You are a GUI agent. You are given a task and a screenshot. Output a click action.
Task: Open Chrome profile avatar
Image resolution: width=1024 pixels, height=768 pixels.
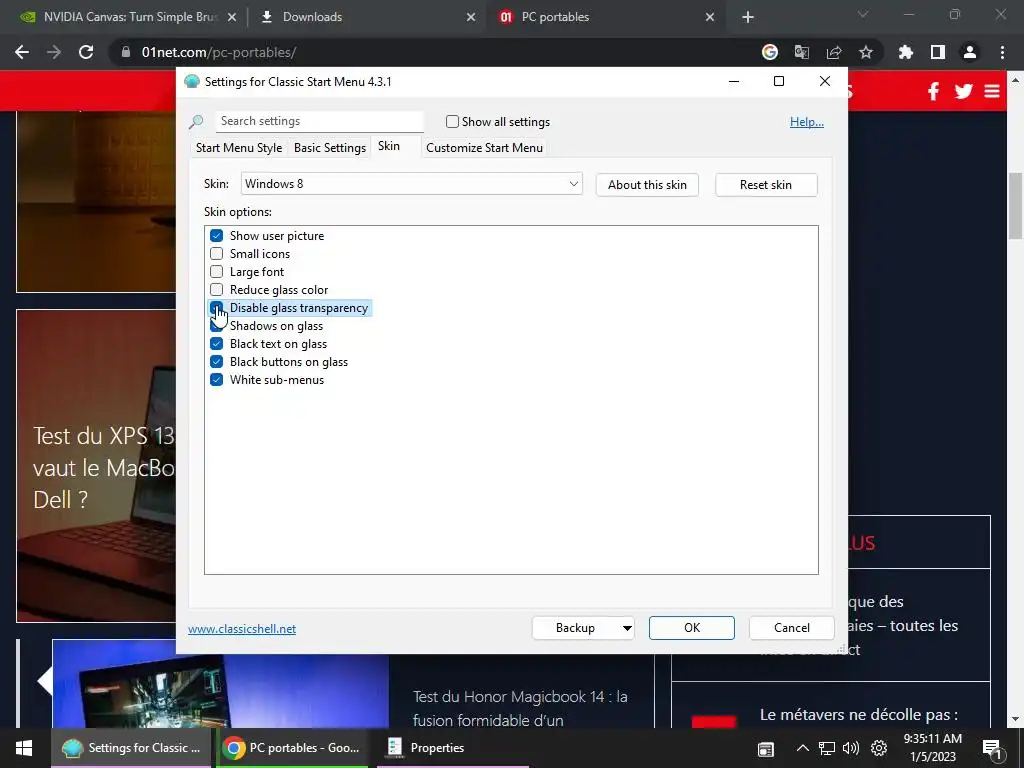970,52
